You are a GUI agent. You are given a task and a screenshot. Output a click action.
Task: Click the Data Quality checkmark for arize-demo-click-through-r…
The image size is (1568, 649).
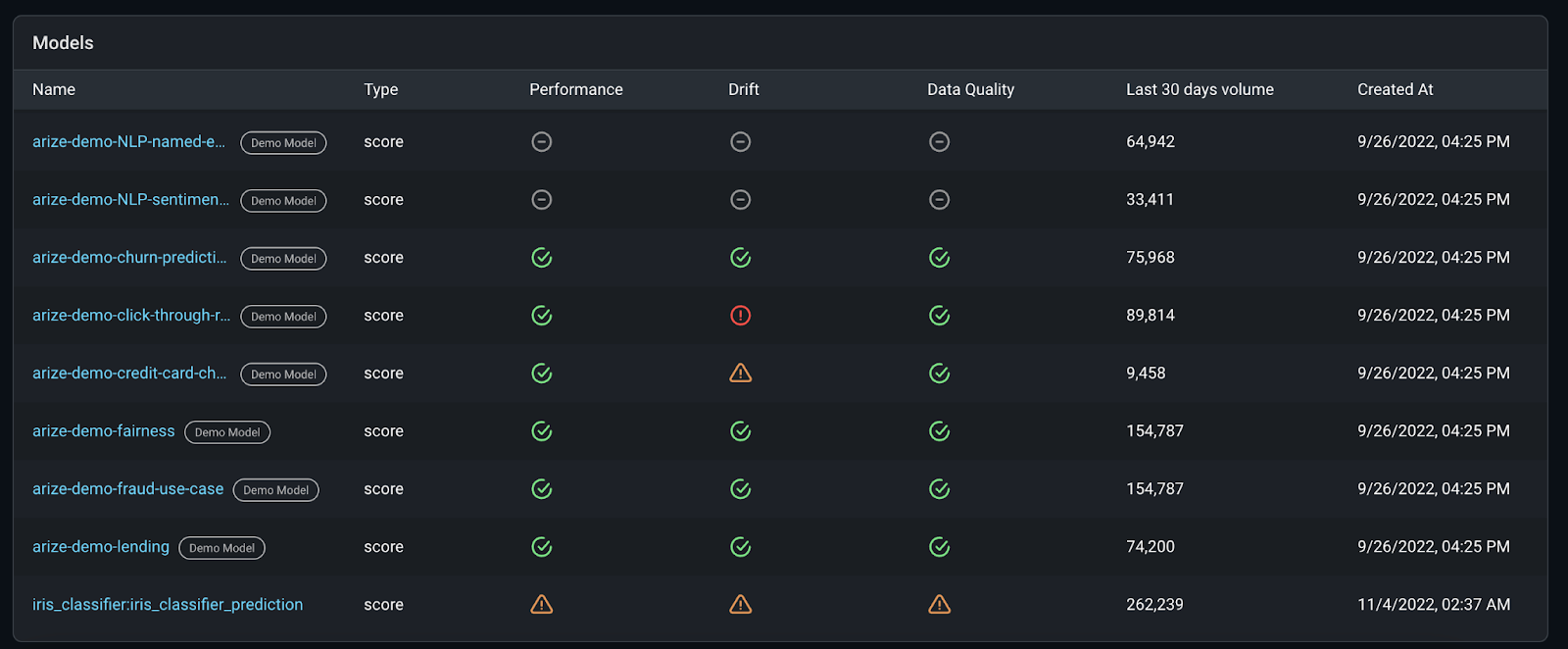940,316
